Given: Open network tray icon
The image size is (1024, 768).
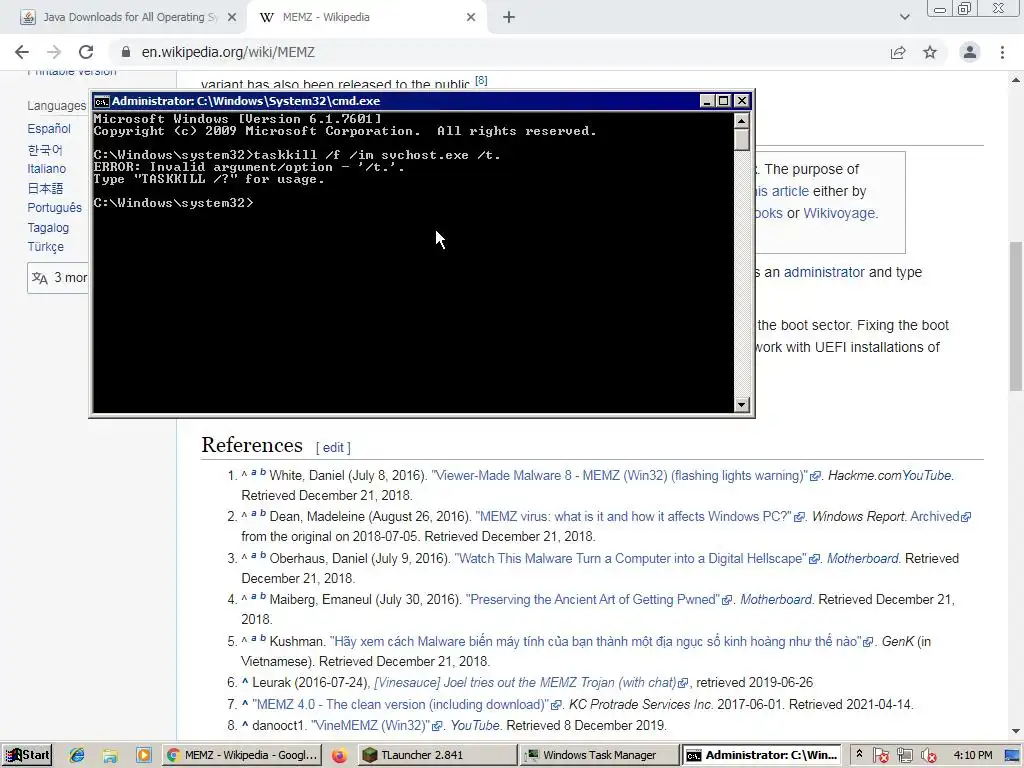Looking at the screenshot, I should (904, 756).
